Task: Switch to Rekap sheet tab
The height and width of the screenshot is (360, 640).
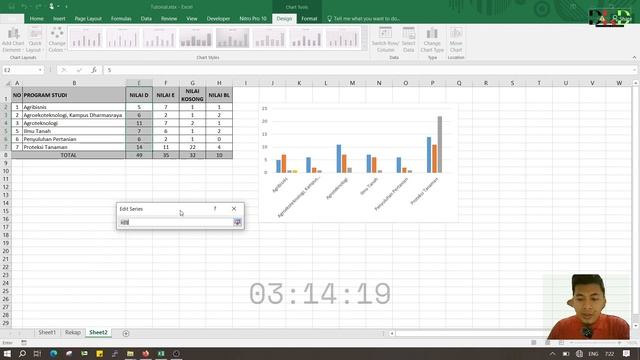Action: point(73,333)
